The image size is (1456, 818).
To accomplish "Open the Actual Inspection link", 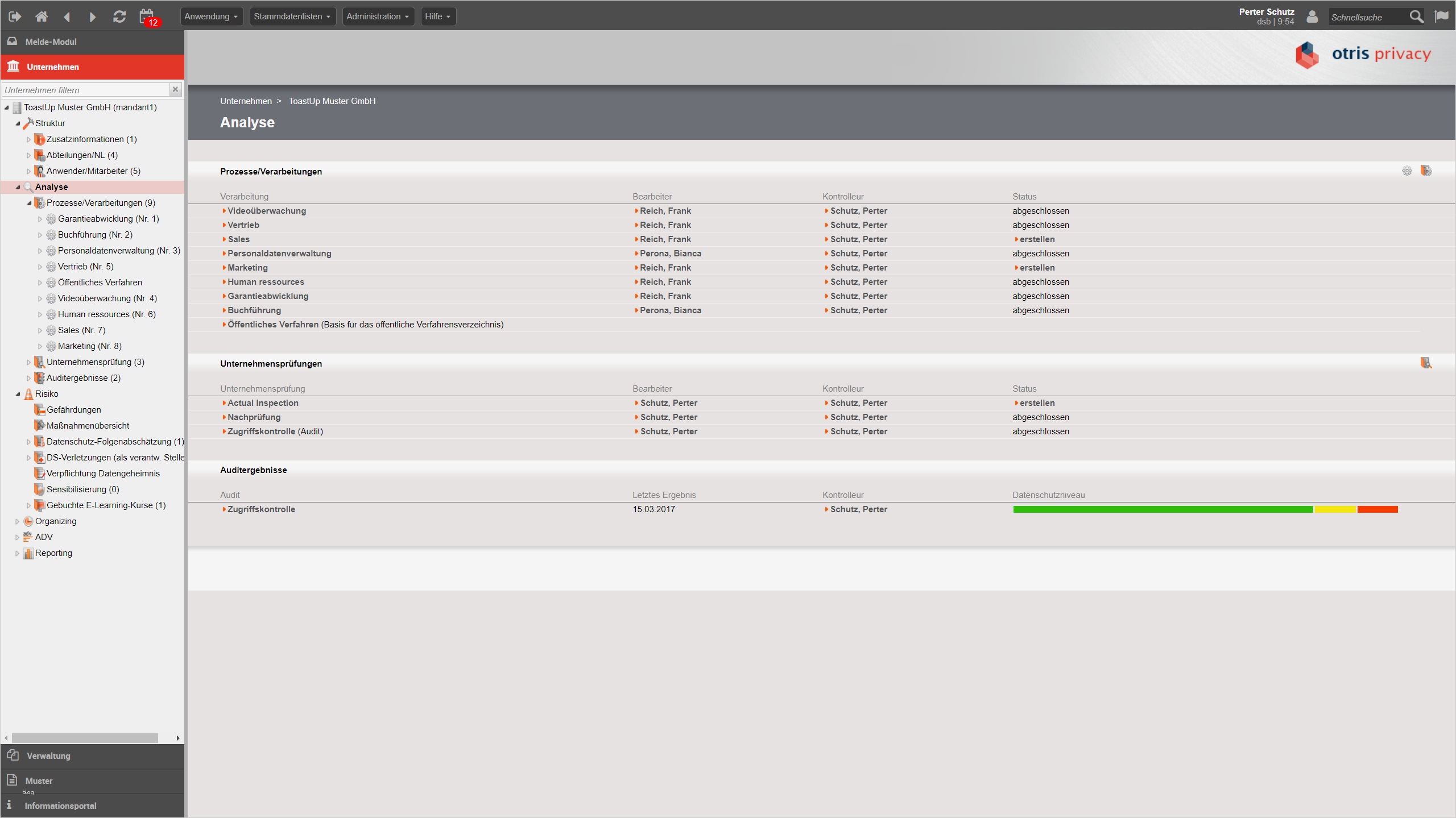I will pos(263,403).
